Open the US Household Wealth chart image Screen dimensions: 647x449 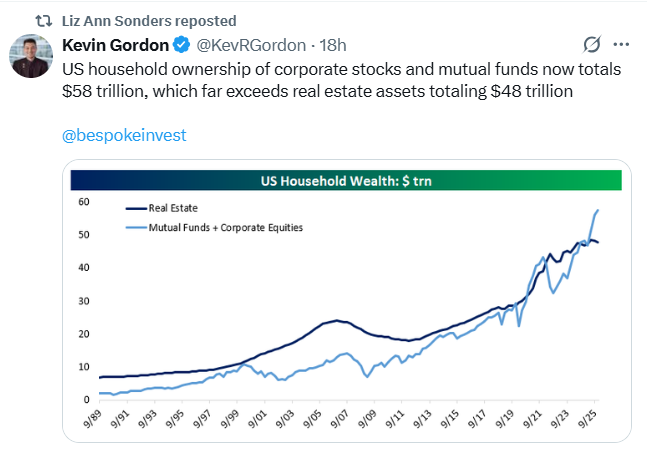(347, 301)
